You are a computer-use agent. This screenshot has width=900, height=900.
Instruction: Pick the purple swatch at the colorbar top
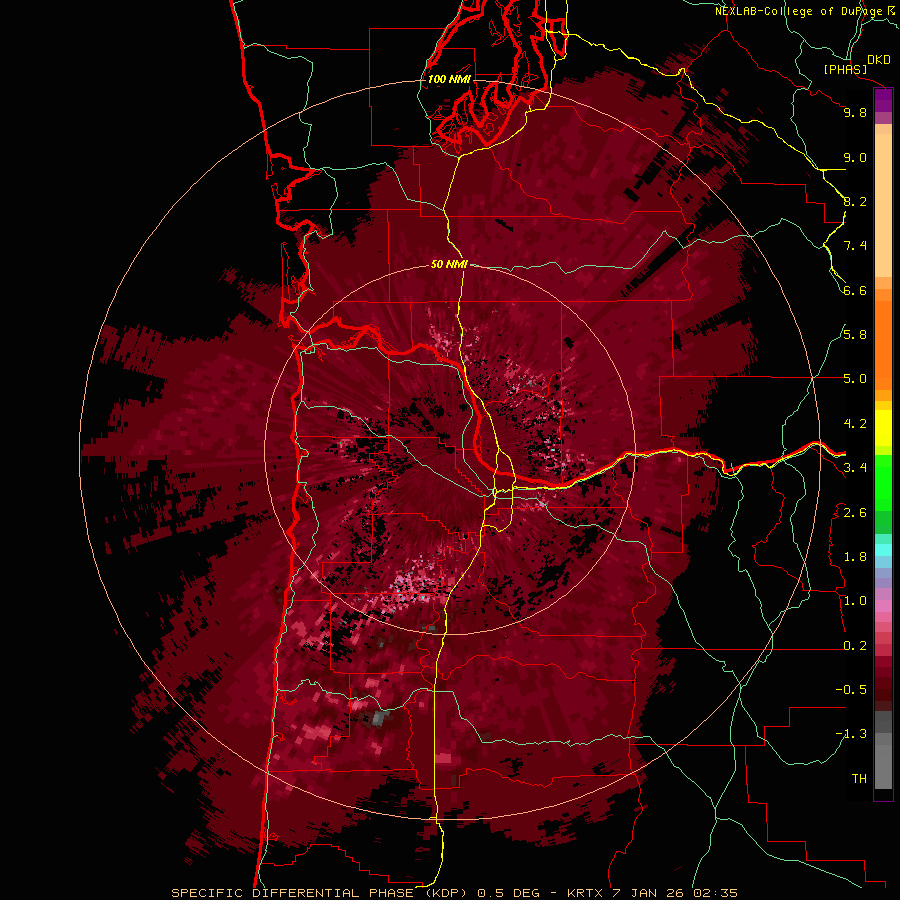coord(883,100)
